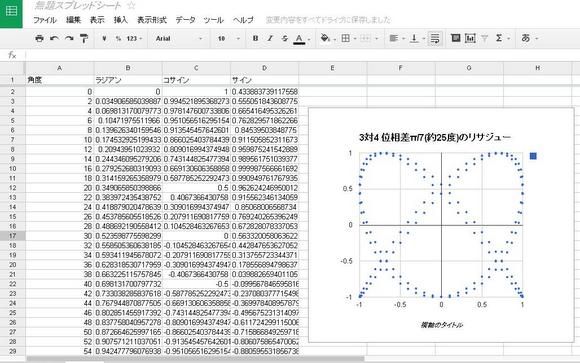The height and width of the screenshot is (363, 580).
Task: Open the Arial font dropdown
Action: tap(179, 38)
